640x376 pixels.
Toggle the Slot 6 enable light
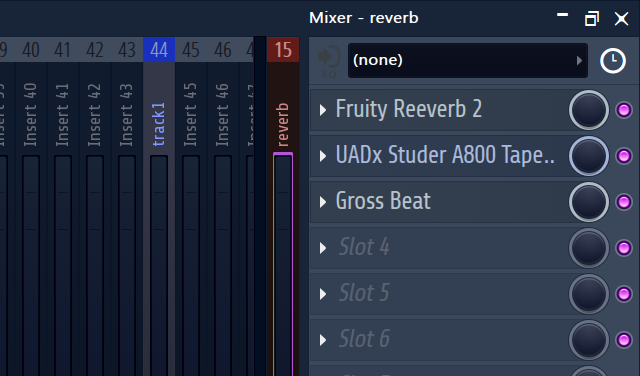624,340
